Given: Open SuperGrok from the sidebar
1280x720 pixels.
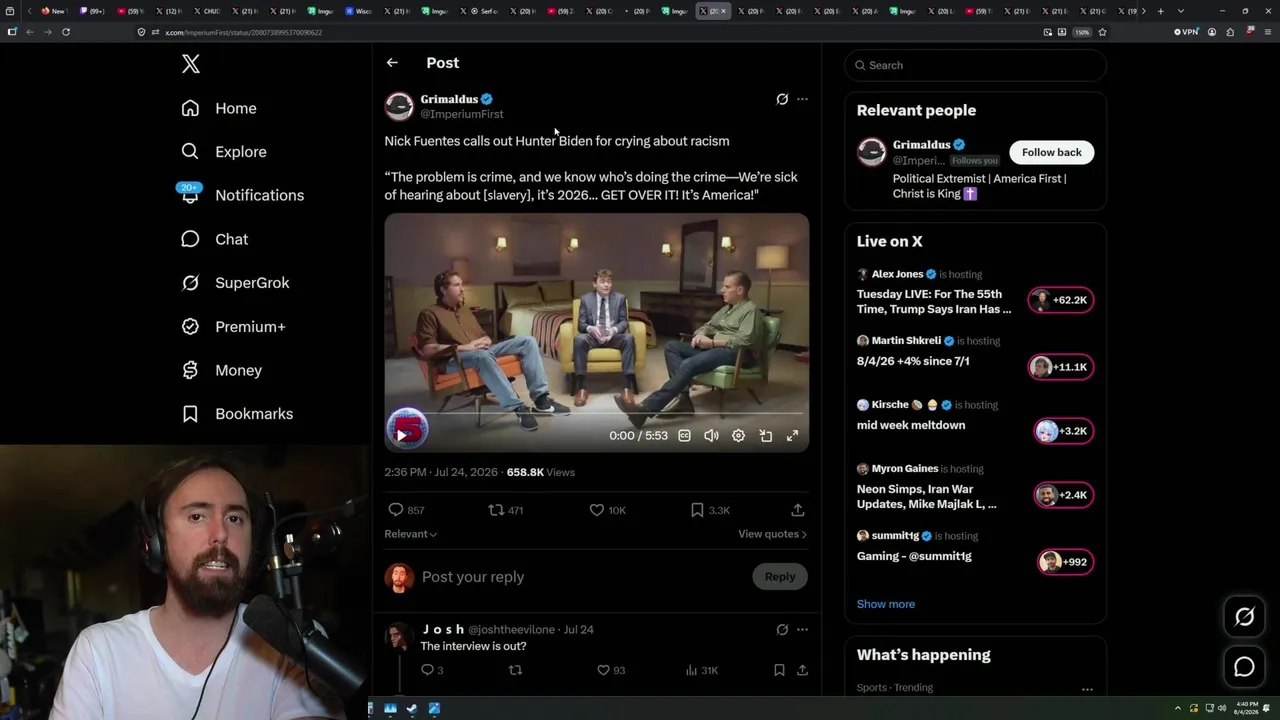Looking at the screenshot, I should pos(235,283).
